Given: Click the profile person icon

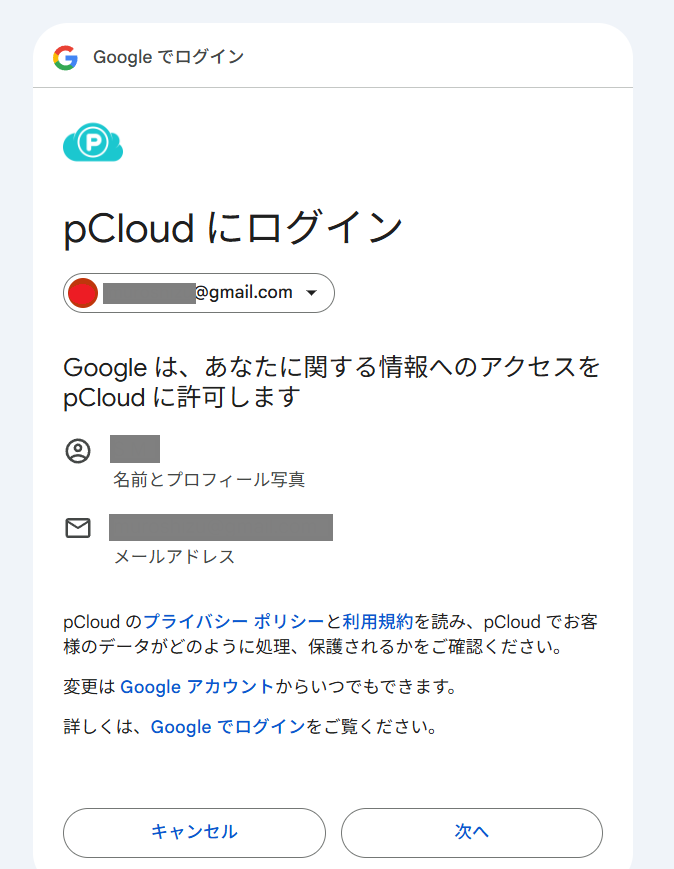Looking at the screenshot, I should click(78, 451).
